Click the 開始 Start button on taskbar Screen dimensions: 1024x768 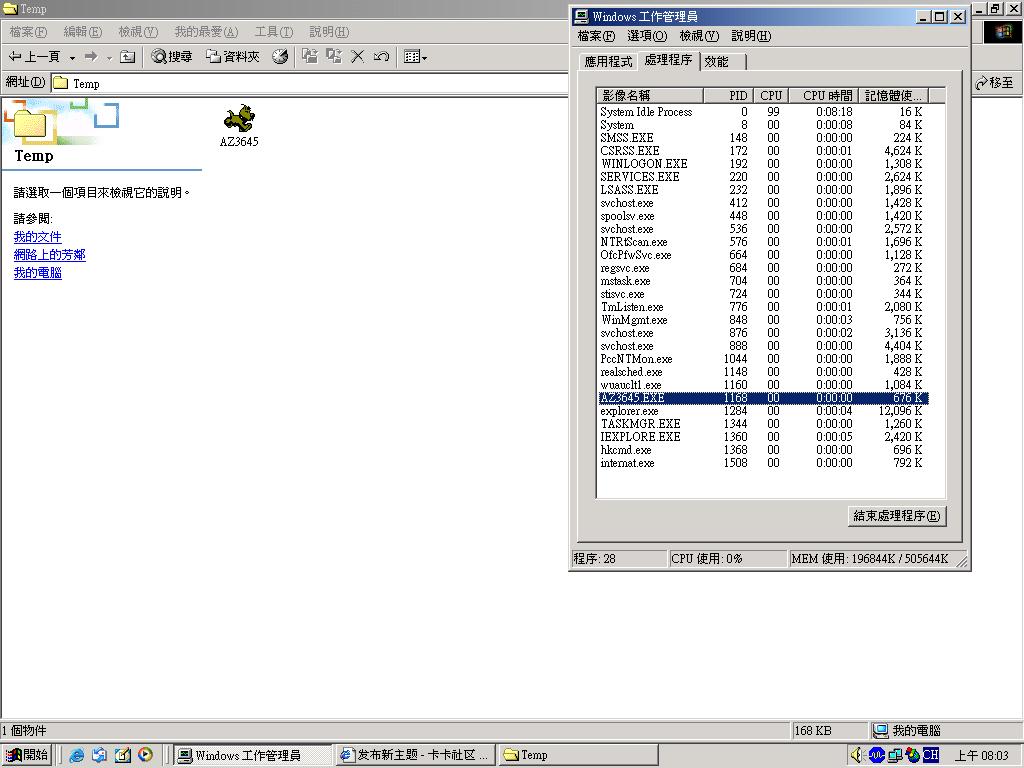[27, 755]
